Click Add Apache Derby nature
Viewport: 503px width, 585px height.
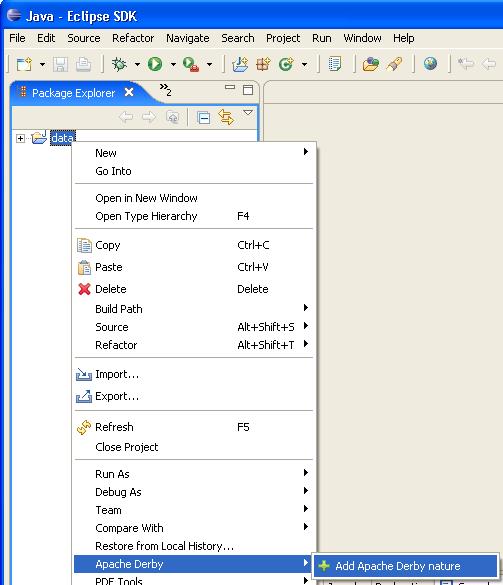tap(405, 566)
